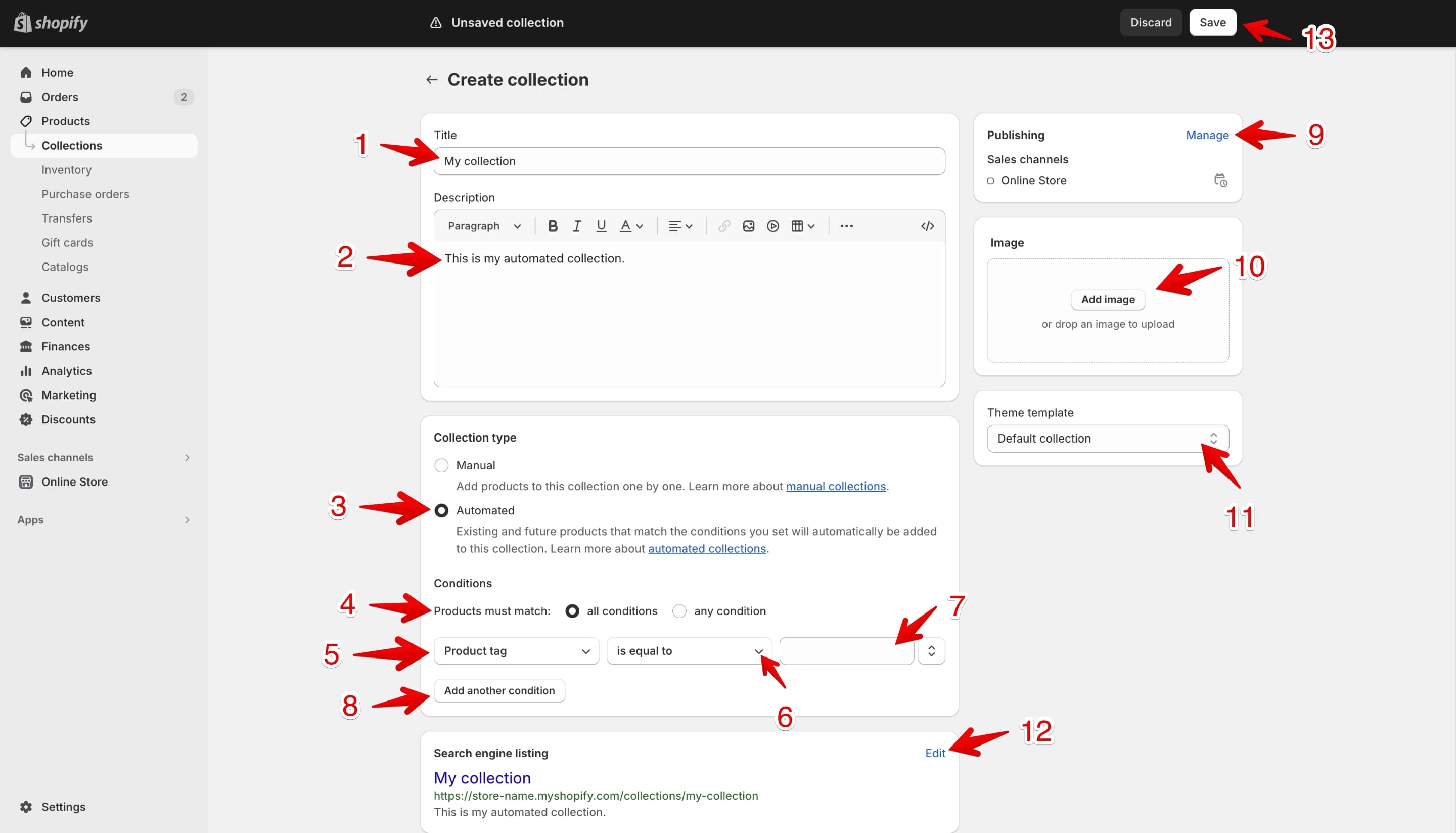
Task: Click the Content icon in sidebar
Action: (26, 322)
